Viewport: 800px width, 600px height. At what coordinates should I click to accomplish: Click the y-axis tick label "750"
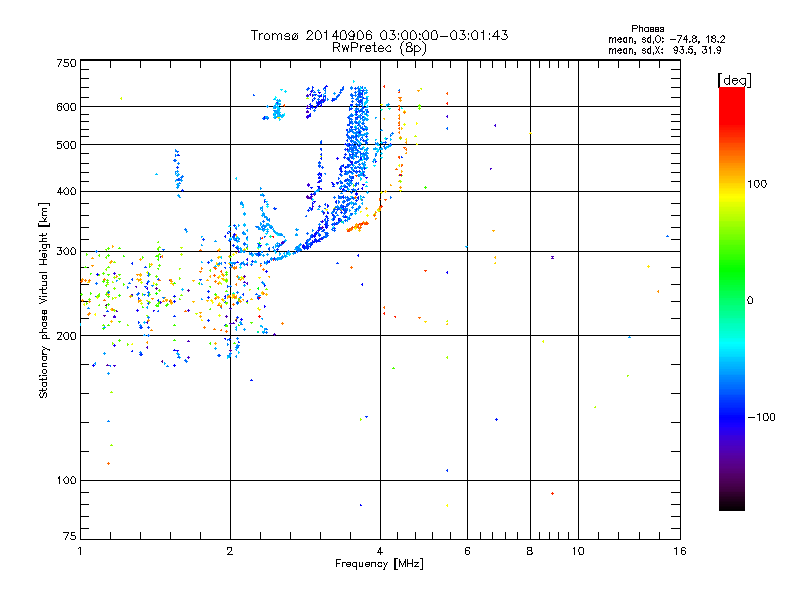[66, 63]
